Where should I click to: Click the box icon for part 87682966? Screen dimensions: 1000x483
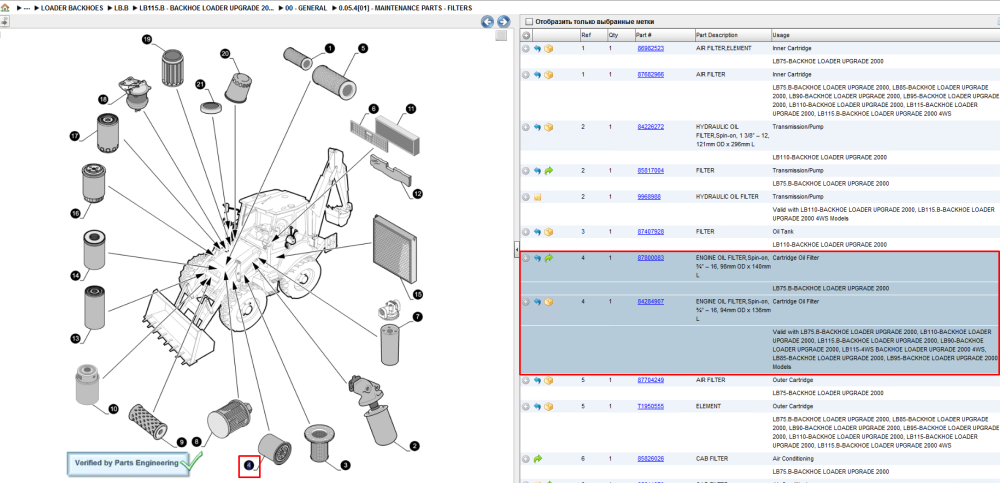(548, 75)
